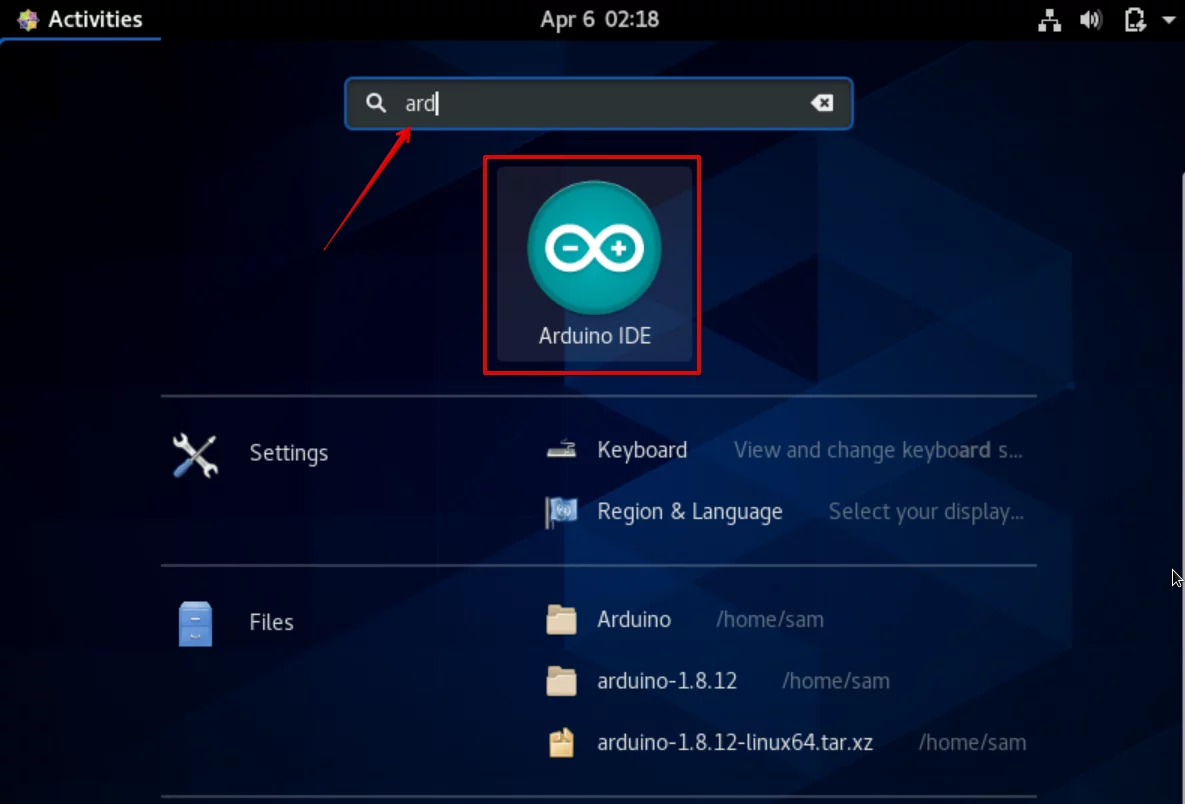Click the keyboard icon beside Keyboard

(x=561, y=450)
